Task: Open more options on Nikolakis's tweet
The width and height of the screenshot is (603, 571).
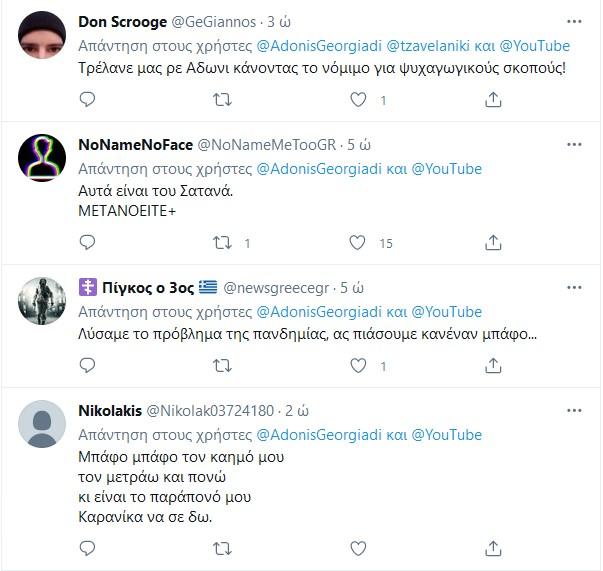Action: coord(574,410)
